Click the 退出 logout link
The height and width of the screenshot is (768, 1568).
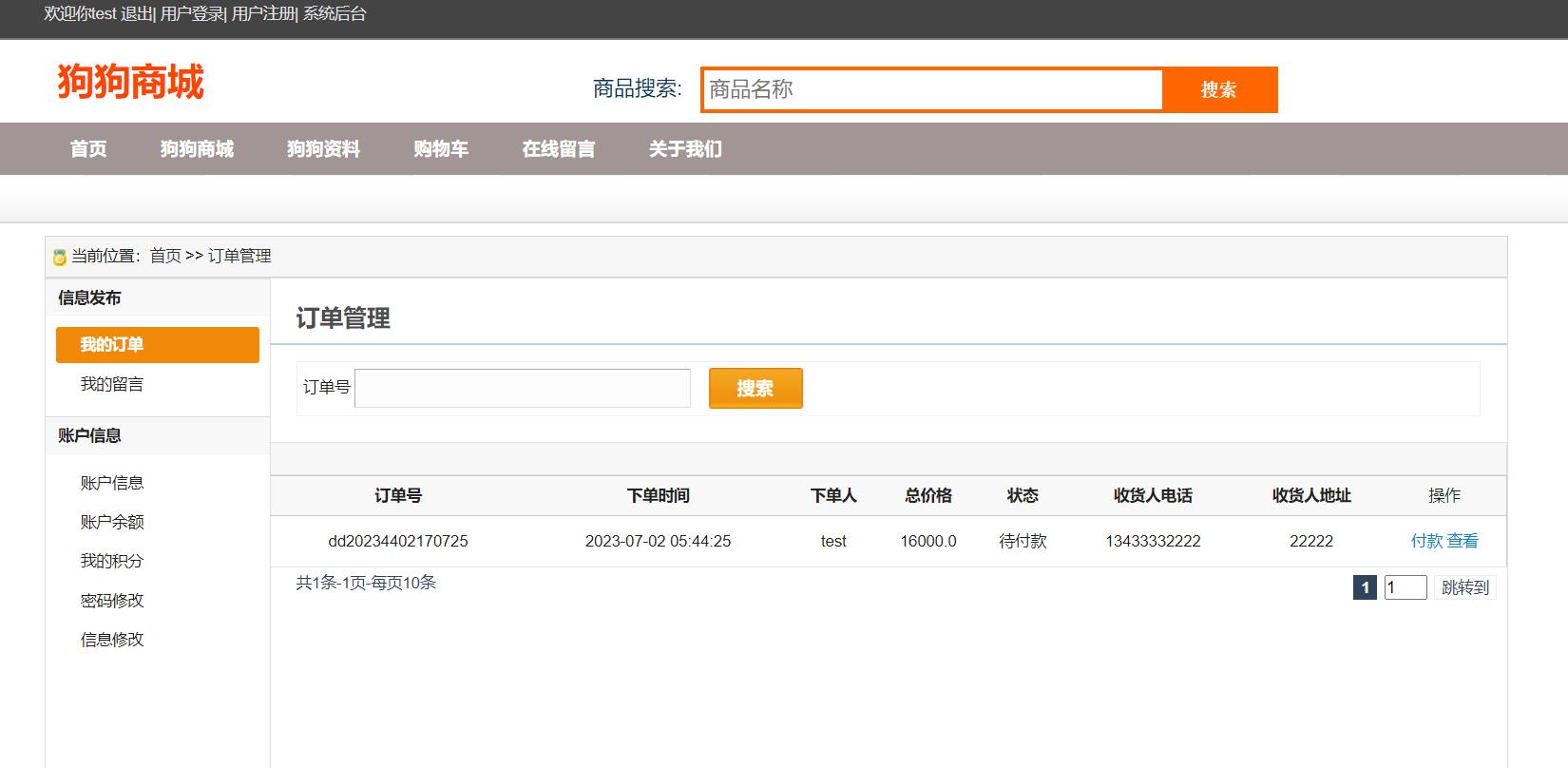tap(136, 14)
